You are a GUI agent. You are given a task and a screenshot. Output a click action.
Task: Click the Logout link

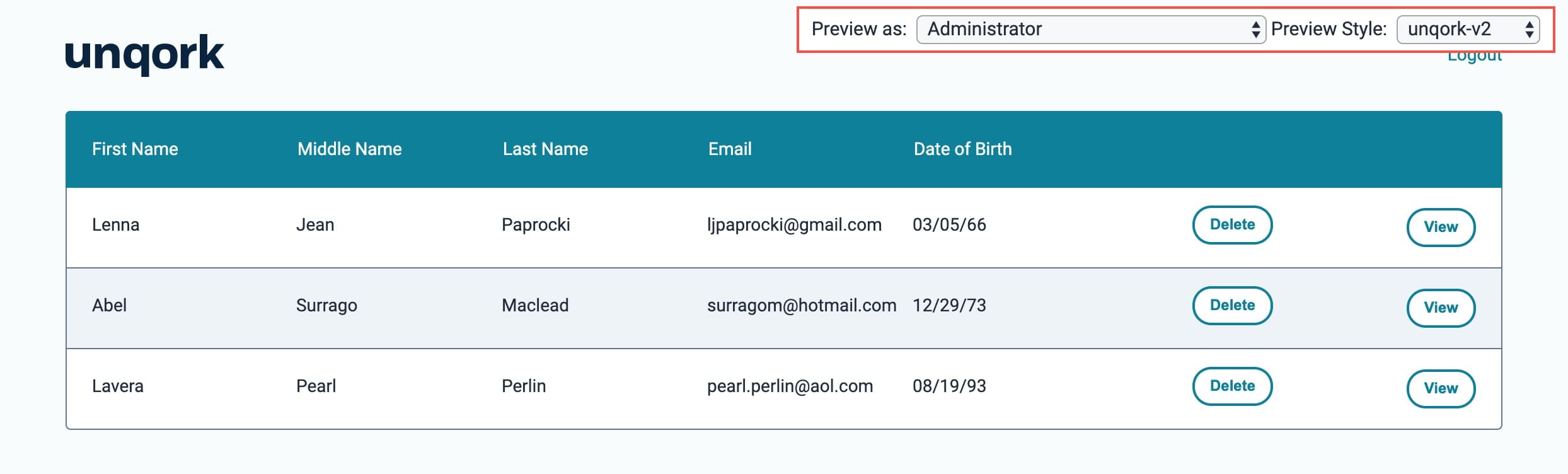click(1475, 57)
